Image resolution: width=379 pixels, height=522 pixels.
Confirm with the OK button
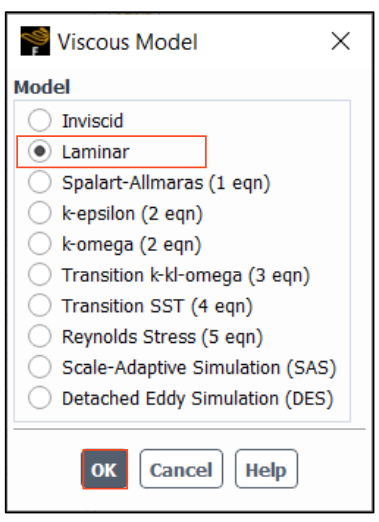click(x=105, y=469)
